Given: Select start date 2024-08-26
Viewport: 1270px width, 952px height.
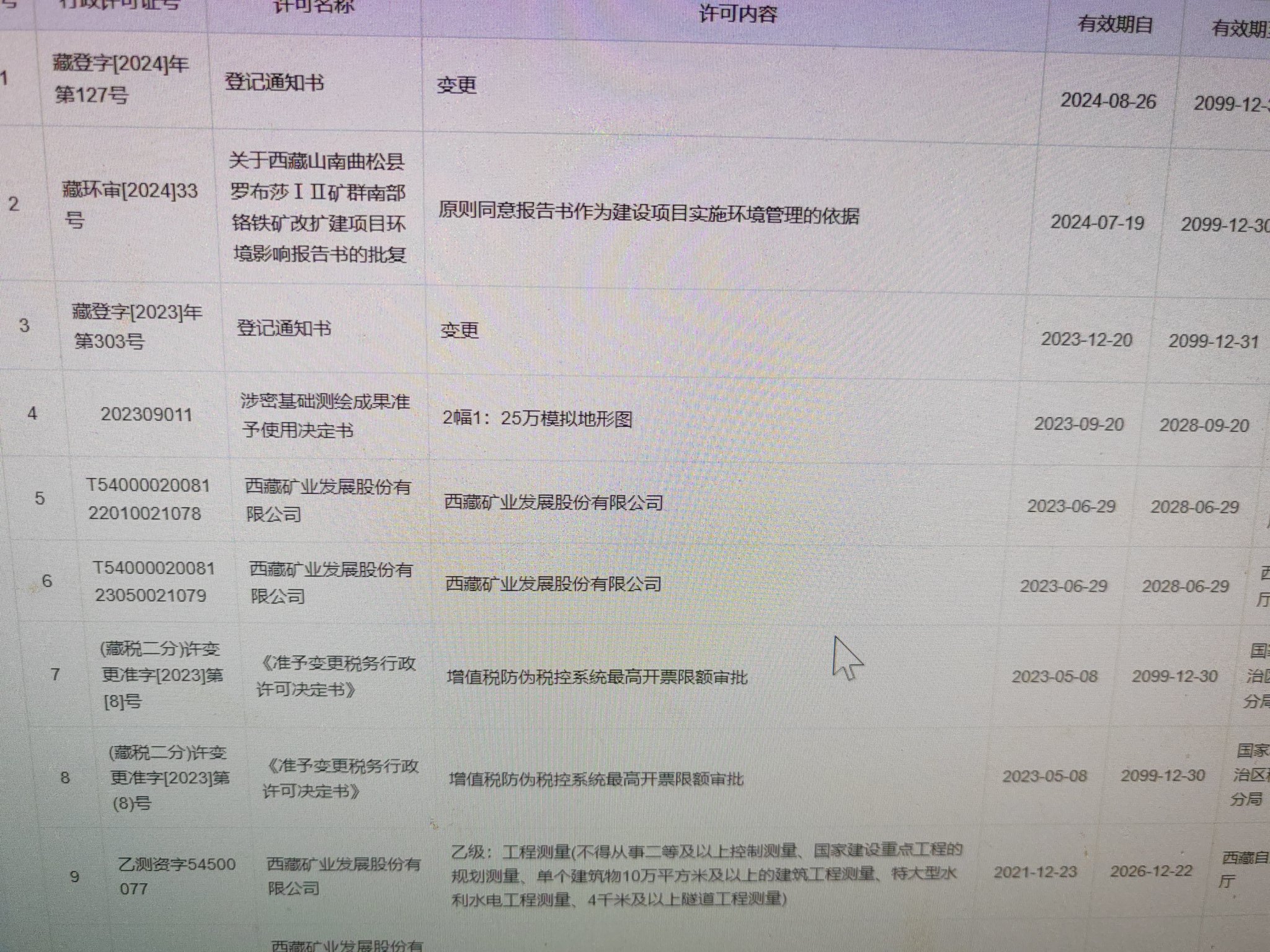Looking at the screenshot, I should [x=1108, y=101].
